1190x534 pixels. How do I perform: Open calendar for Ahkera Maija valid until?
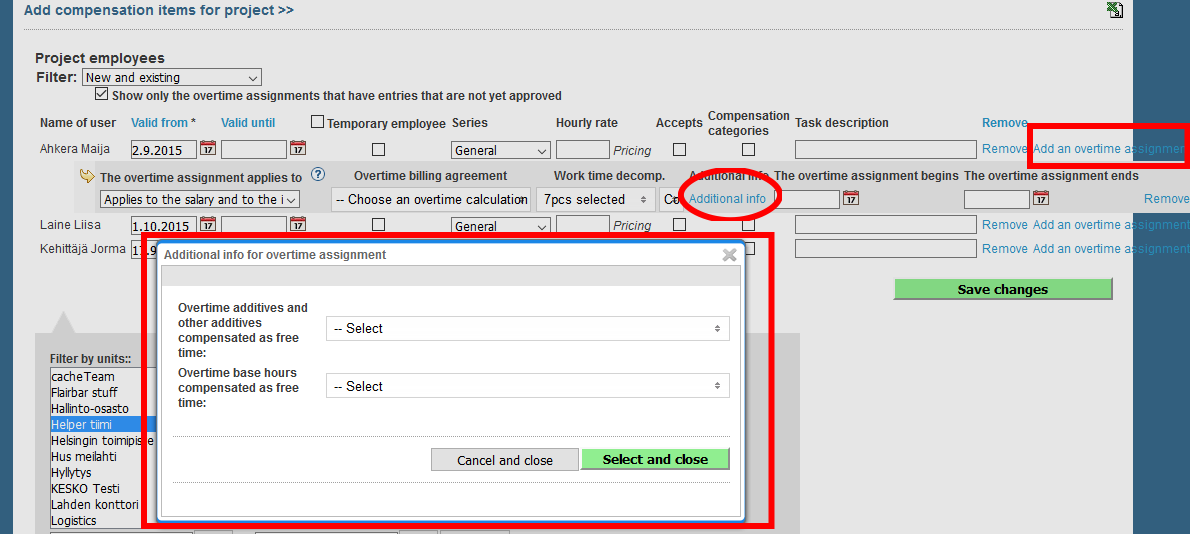coord(298,149)
